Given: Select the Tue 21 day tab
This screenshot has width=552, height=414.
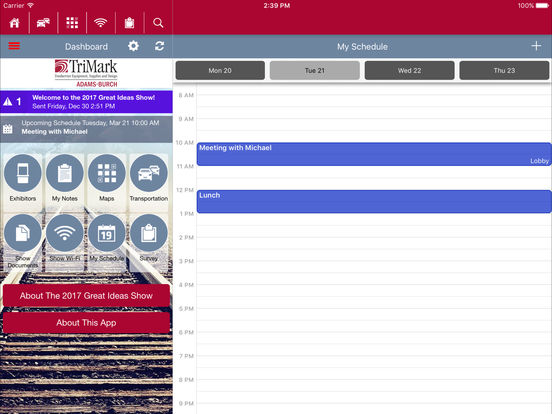Looking at the screenshot, I should click(x=315, y=70).
